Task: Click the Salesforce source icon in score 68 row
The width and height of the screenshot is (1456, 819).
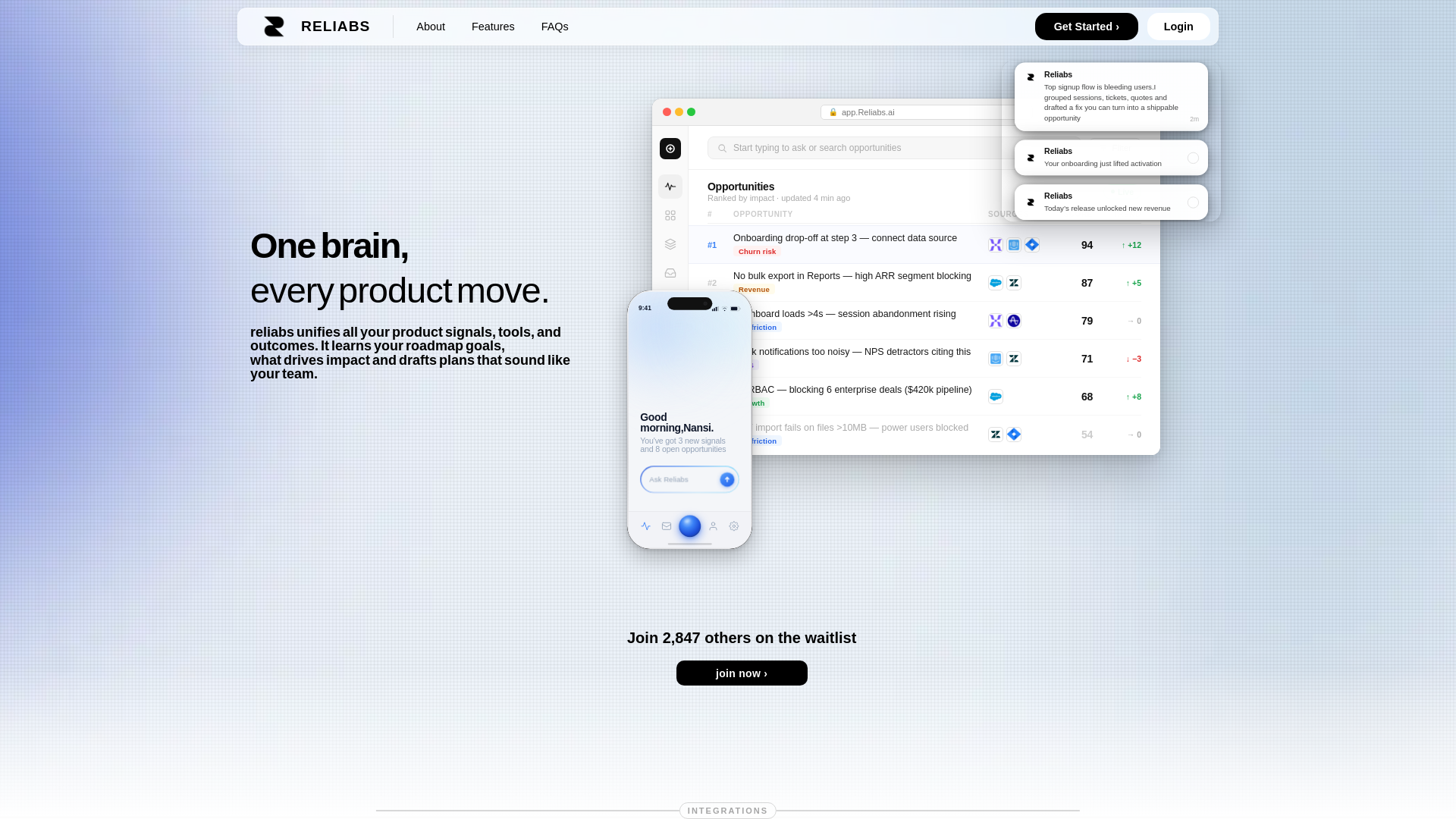Action: click(x=996, y=397)
